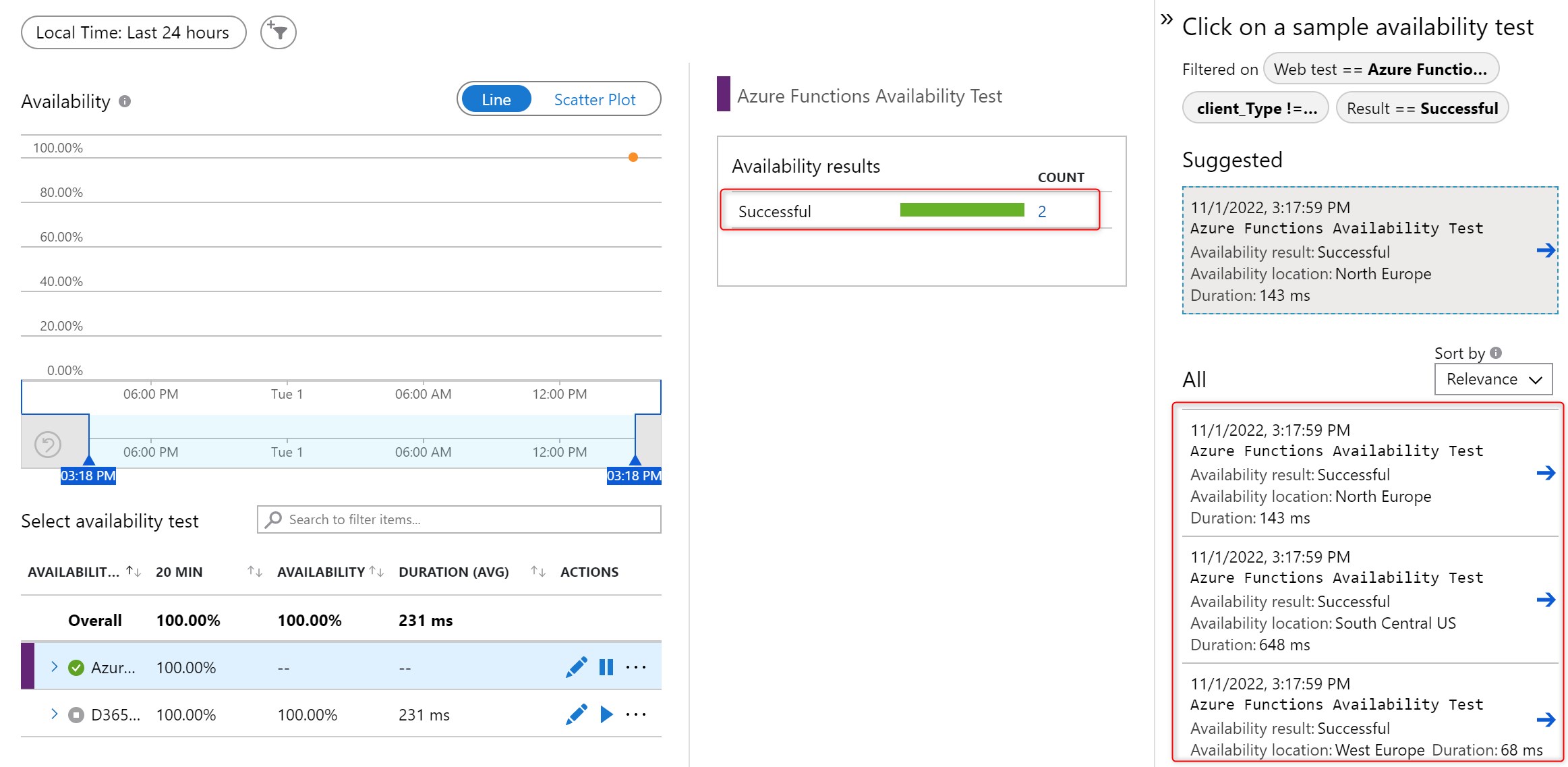Open the Sort by Relevance dropdown

1492,379
